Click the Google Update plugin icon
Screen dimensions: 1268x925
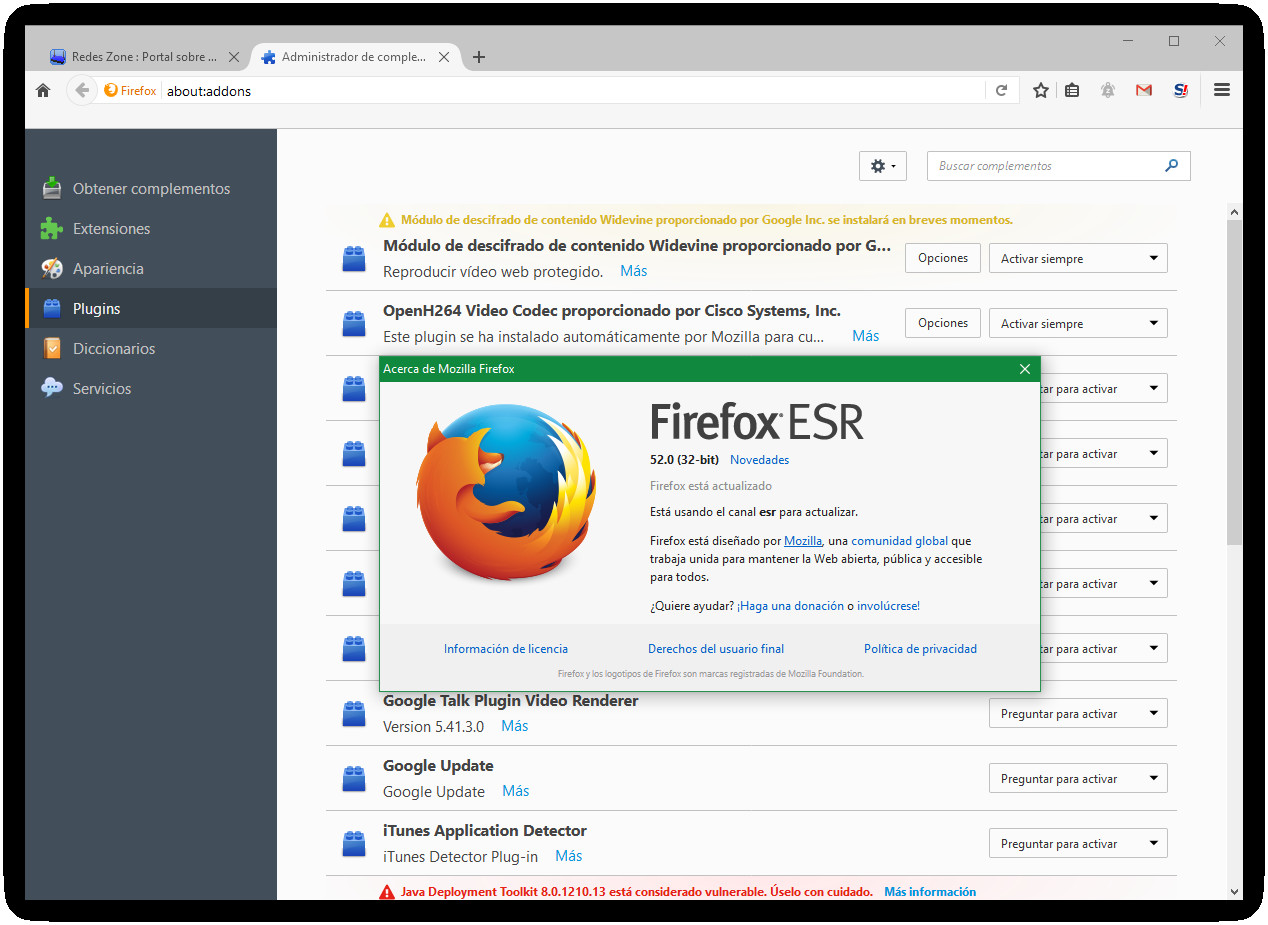click(x=354, y=779)
